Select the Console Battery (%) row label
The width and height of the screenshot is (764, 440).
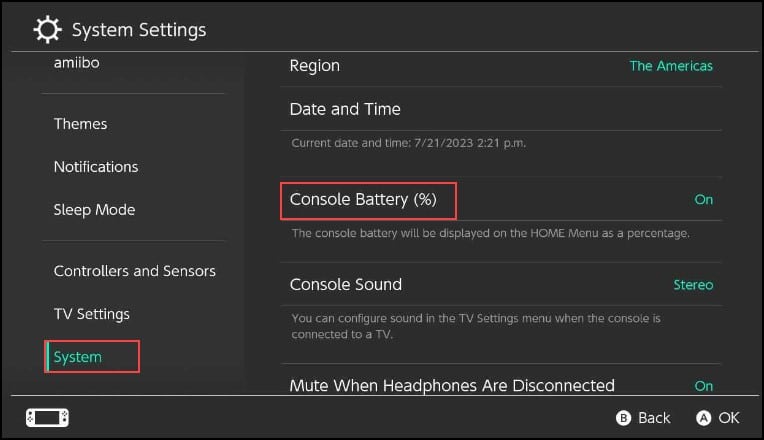pos(363,199)
